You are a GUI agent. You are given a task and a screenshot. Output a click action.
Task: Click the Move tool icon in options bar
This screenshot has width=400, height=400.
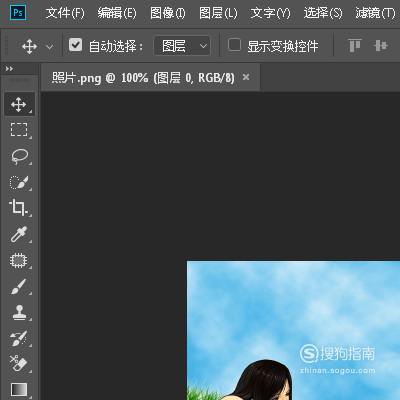tap(29, 46)
